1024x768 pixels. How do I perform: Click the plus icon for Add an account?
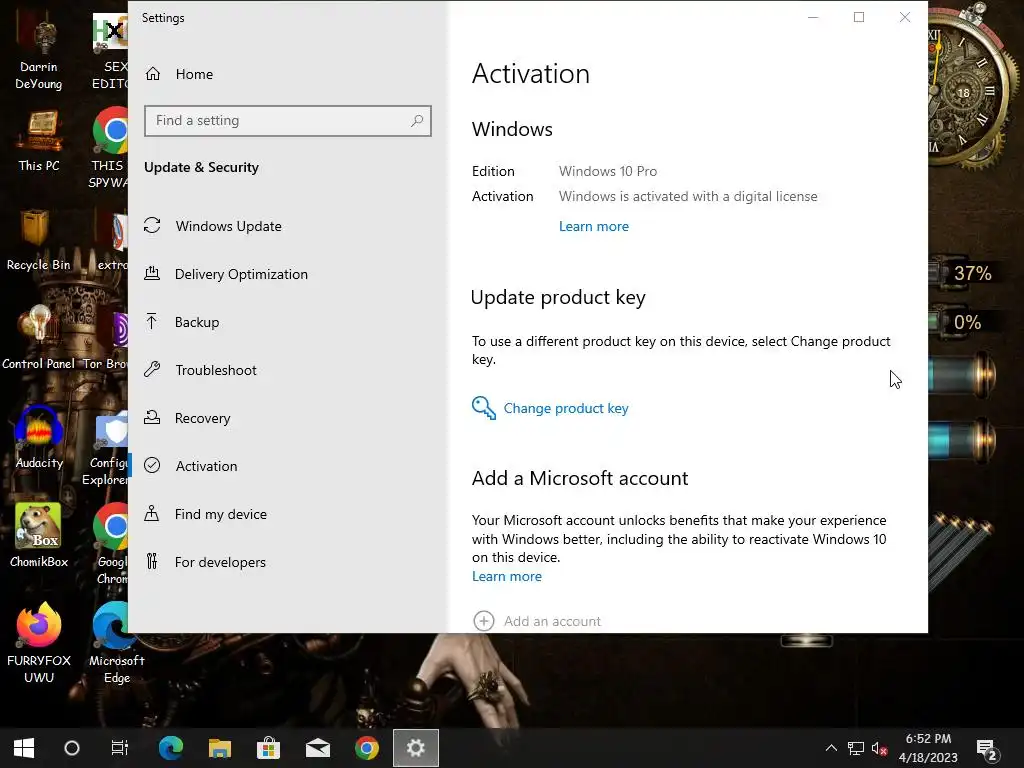[x=484, y=620]
